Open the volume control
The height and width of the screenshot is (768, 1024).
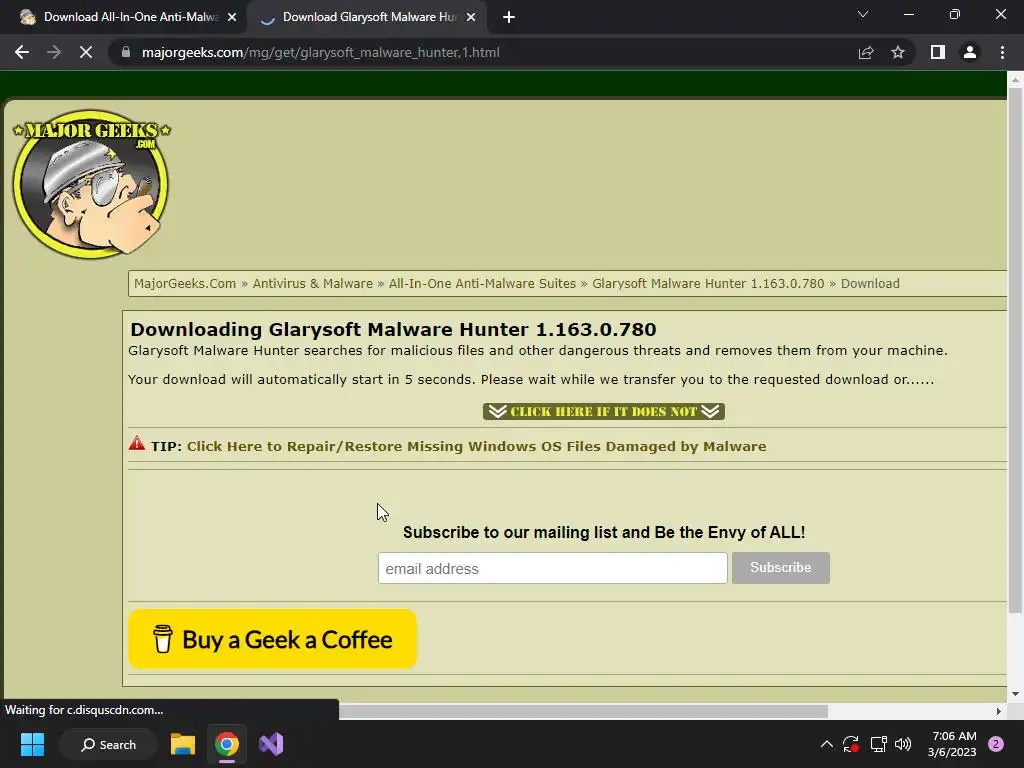coord(903,744)
